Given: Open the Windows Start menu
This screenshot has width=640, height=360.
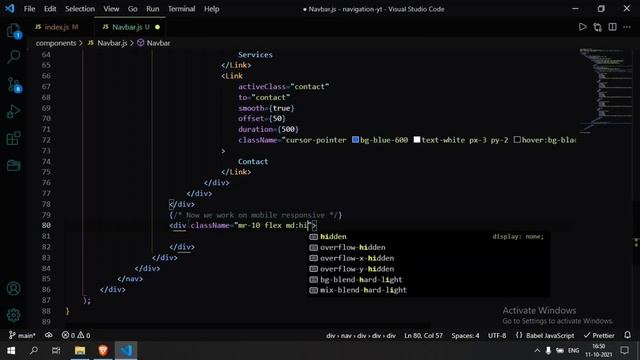Looking at the screenshot, I should click(x=11, y=351).
